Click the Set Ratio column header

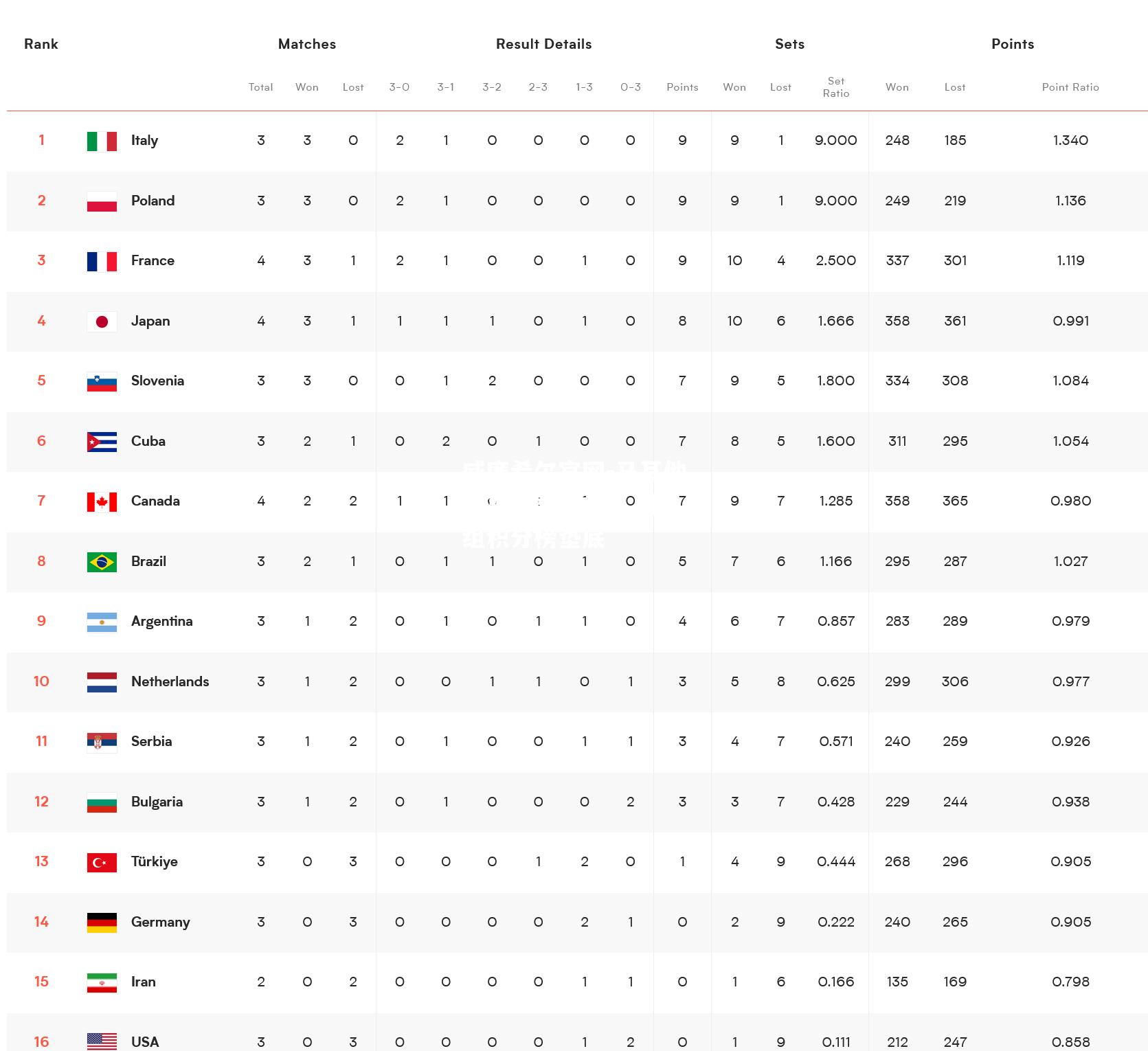click(836, 87)
